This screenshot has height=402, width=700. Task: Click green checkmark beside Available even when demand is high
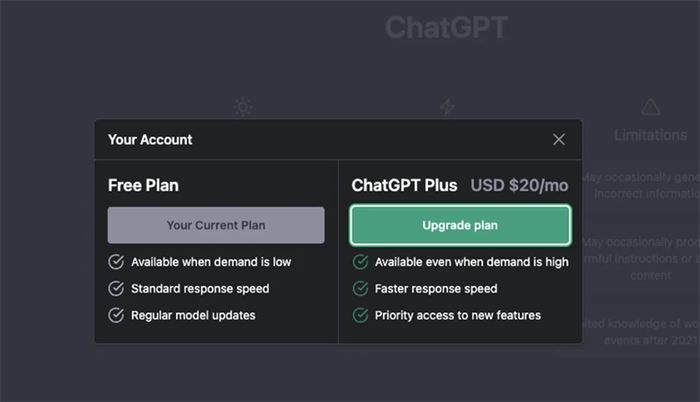tap(360, 262)
